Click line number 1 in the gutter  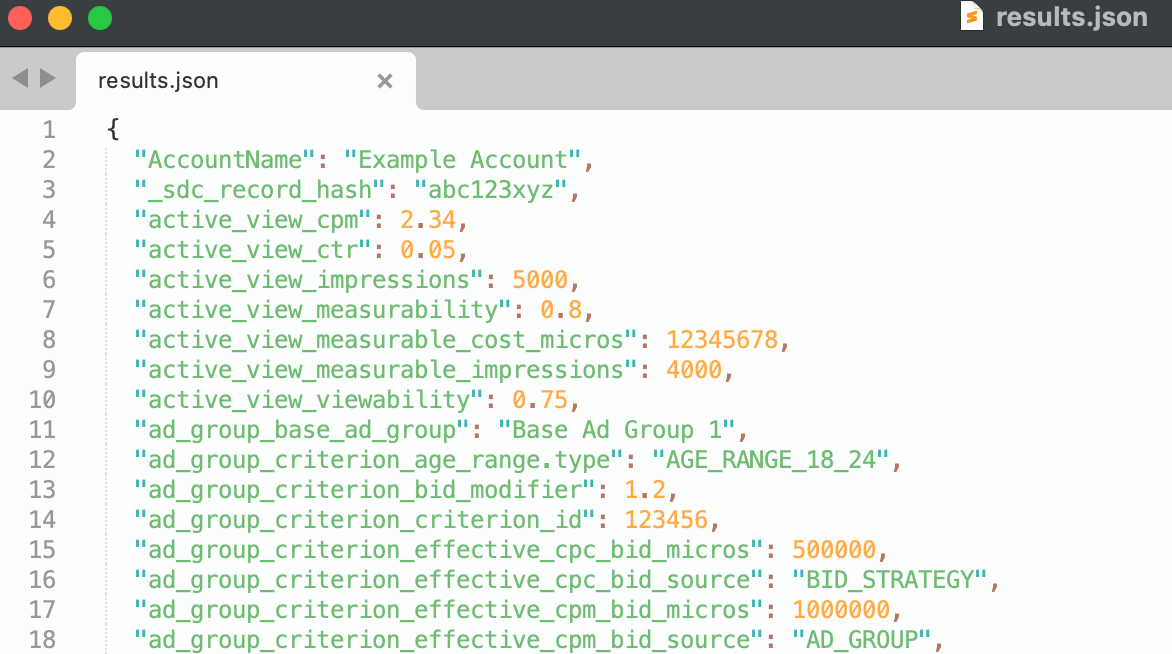tap(49, 130)
